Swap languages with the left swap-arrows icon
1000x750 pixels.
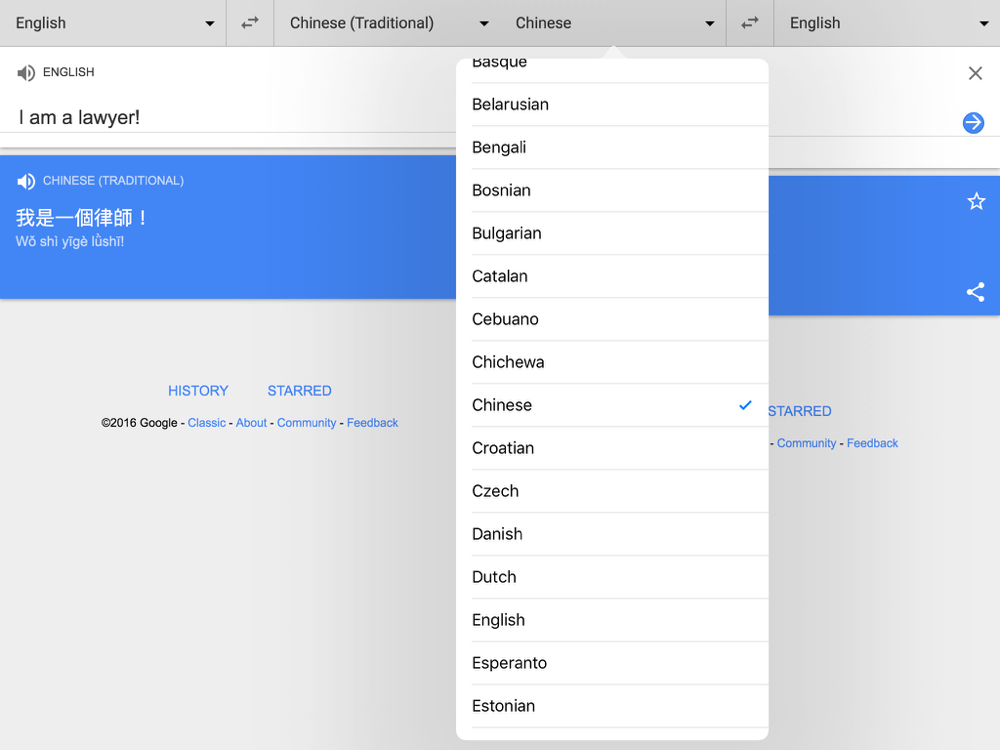coord(250,23)
